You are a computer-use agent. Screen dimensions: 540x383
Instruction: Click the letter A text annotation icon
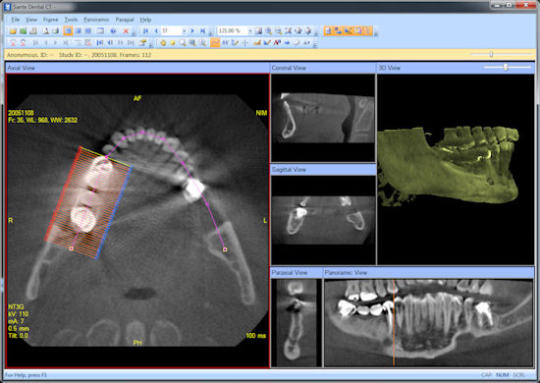(x=45, y=31)
